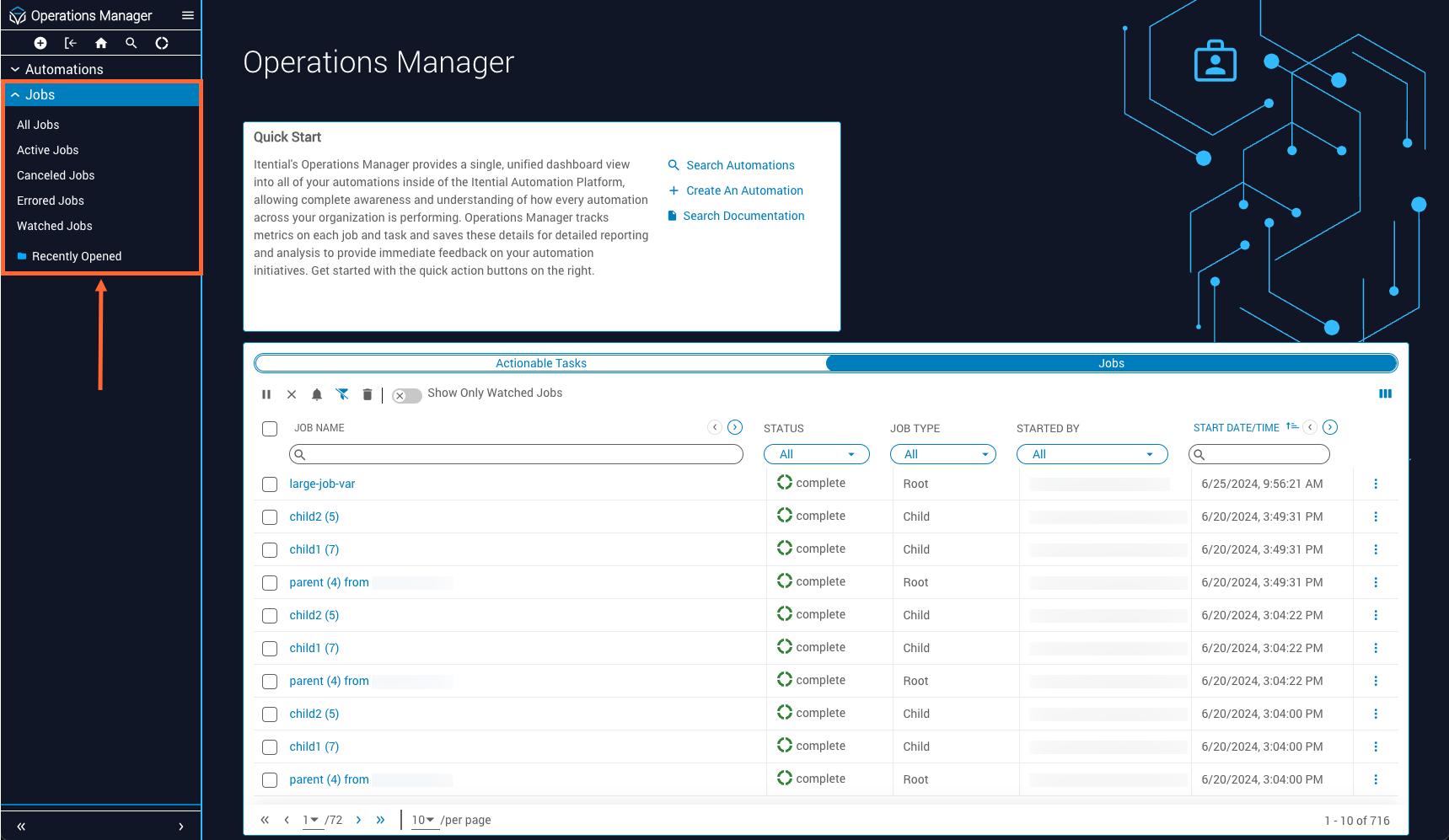The width and height of the screenshot is (1449, 840).
Task: Open the three-dot menu for large-job-var
Action: coord(1376,484)
